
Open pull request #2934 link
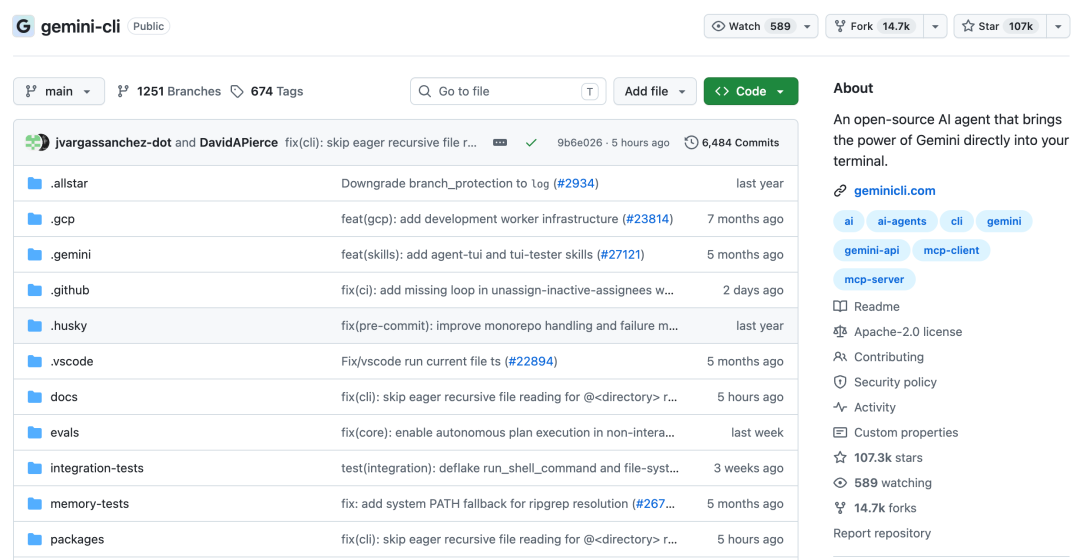576,183
